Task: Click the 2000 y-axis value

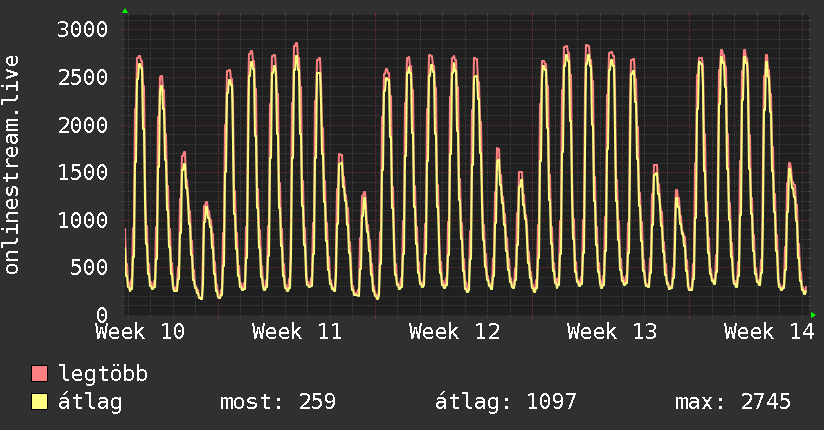Action: tap(83, 125)
